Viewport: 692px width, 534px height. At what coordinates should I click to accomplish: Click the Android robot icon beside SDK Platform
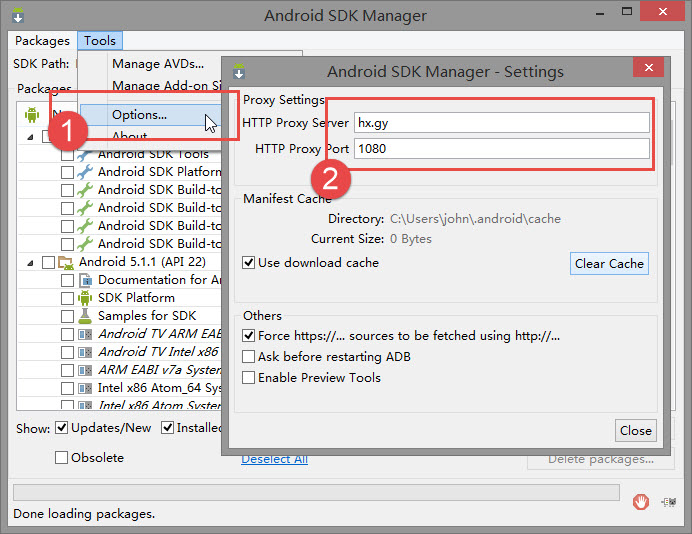[x=85, y=298]
